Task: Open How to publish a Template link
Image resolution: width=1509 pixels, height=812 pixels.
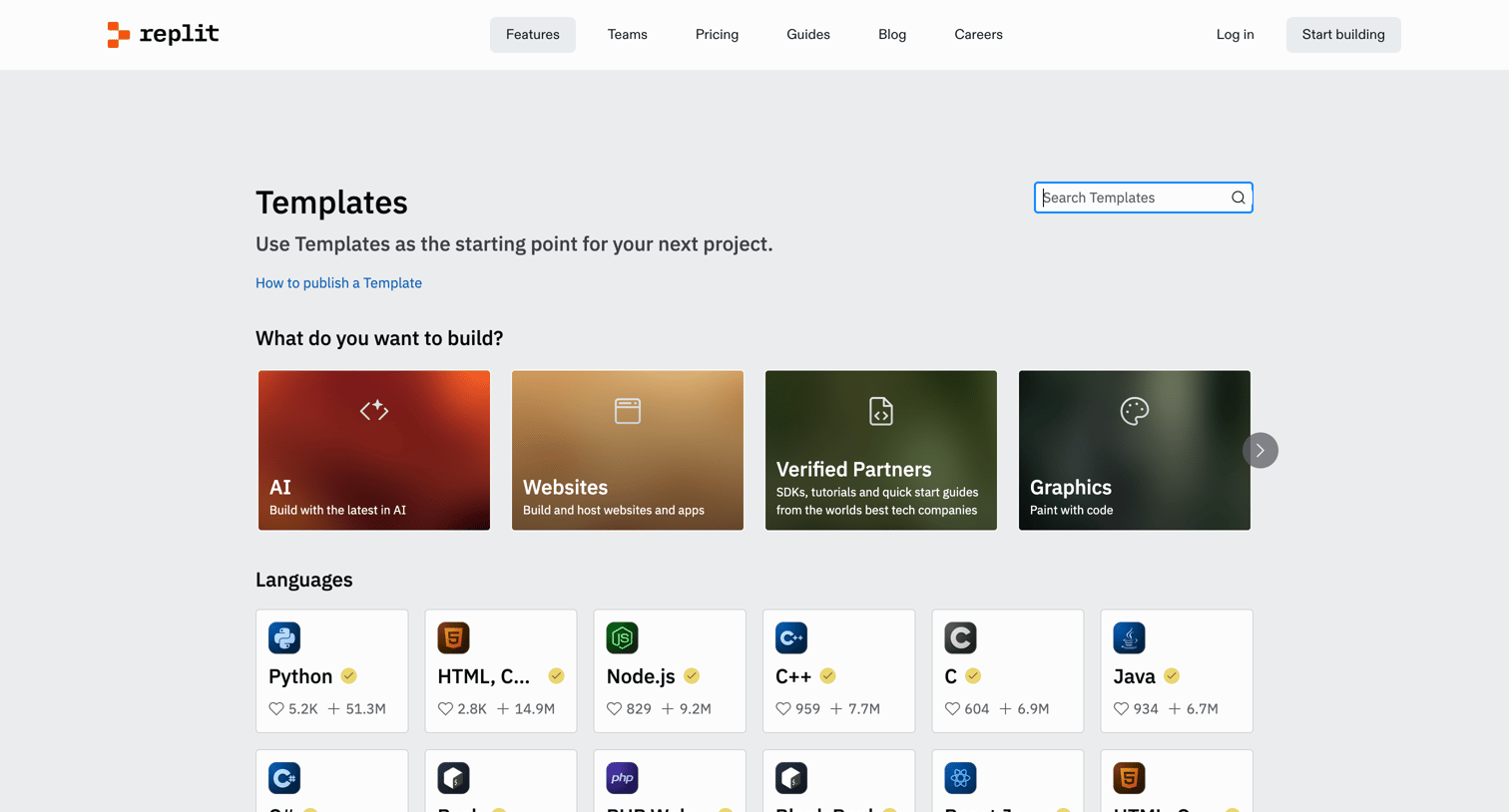Action: (338, 282)
